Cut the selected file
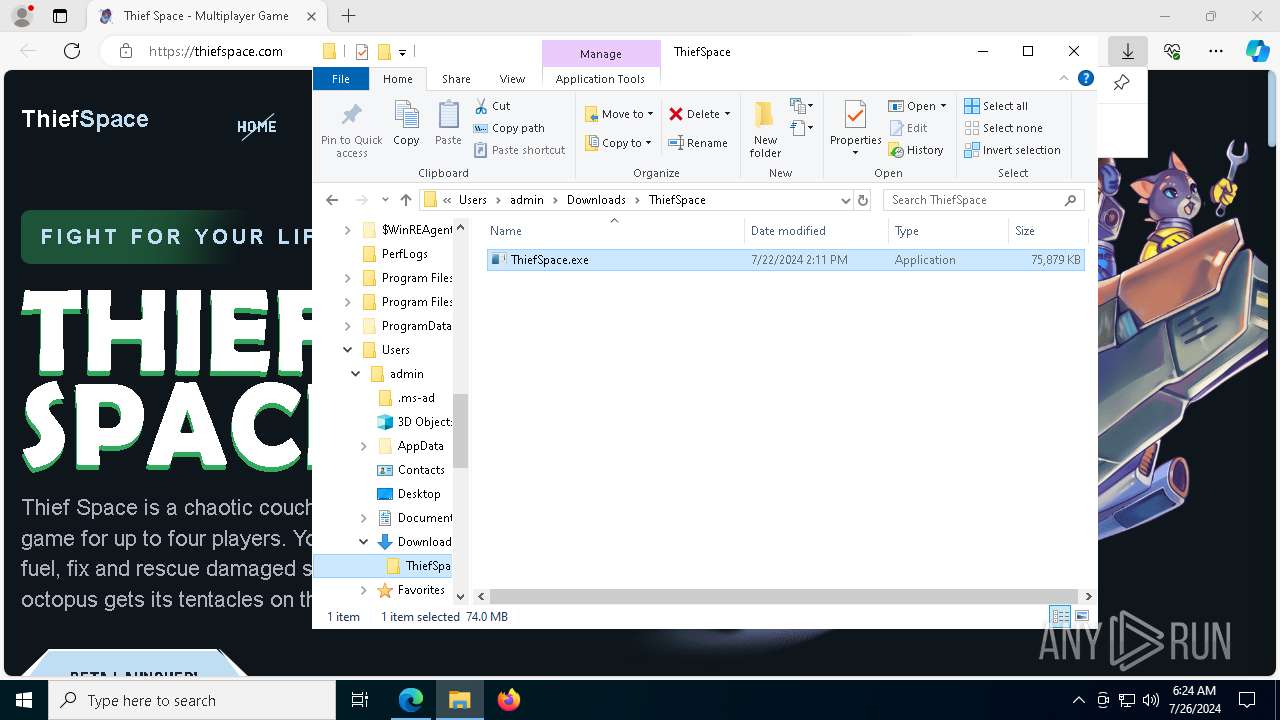The image size is (1280, 720). (x=492, y=105)
